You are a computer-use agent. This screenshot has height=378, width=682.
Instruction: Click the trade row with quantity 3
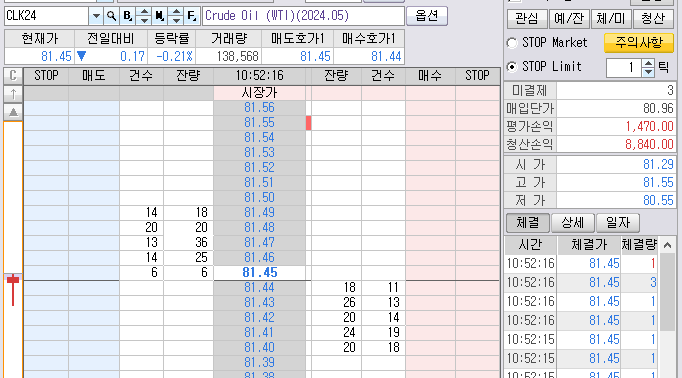point(582,283)
